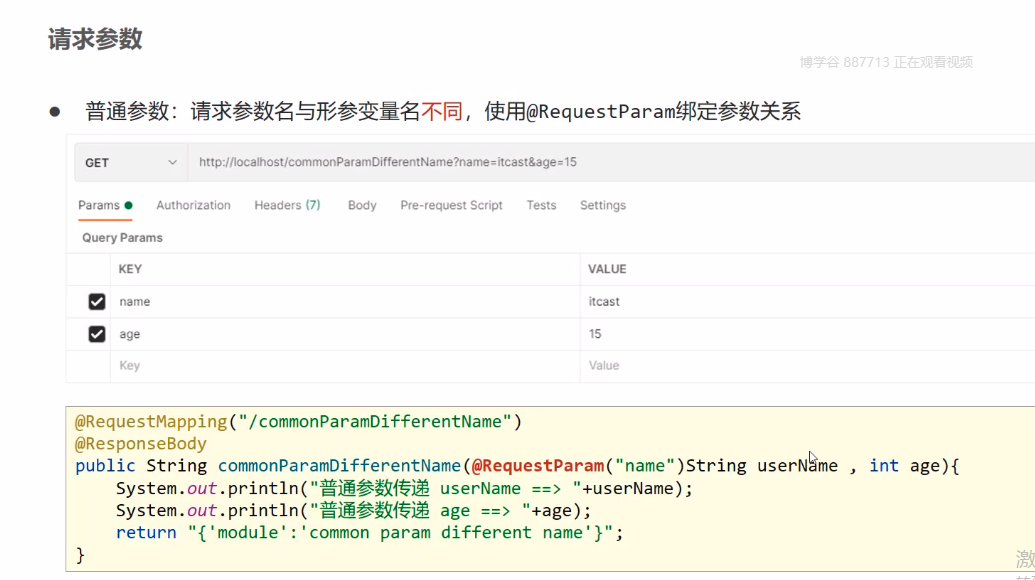Click the KEY column header
Image resolution: width=1035 pixels, height=580 pixels.
click(130, 269)
